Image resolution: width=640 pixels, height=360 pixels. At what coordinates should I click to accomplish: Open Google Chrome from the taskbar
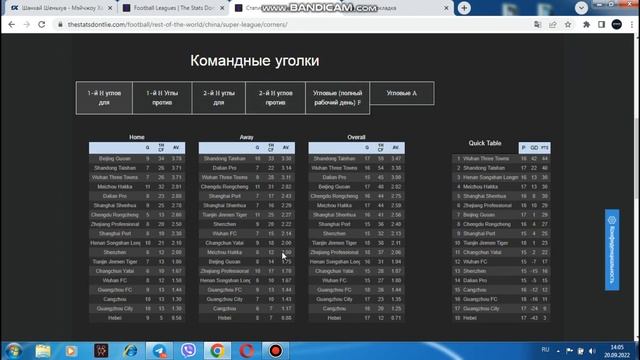pos(217,351)
